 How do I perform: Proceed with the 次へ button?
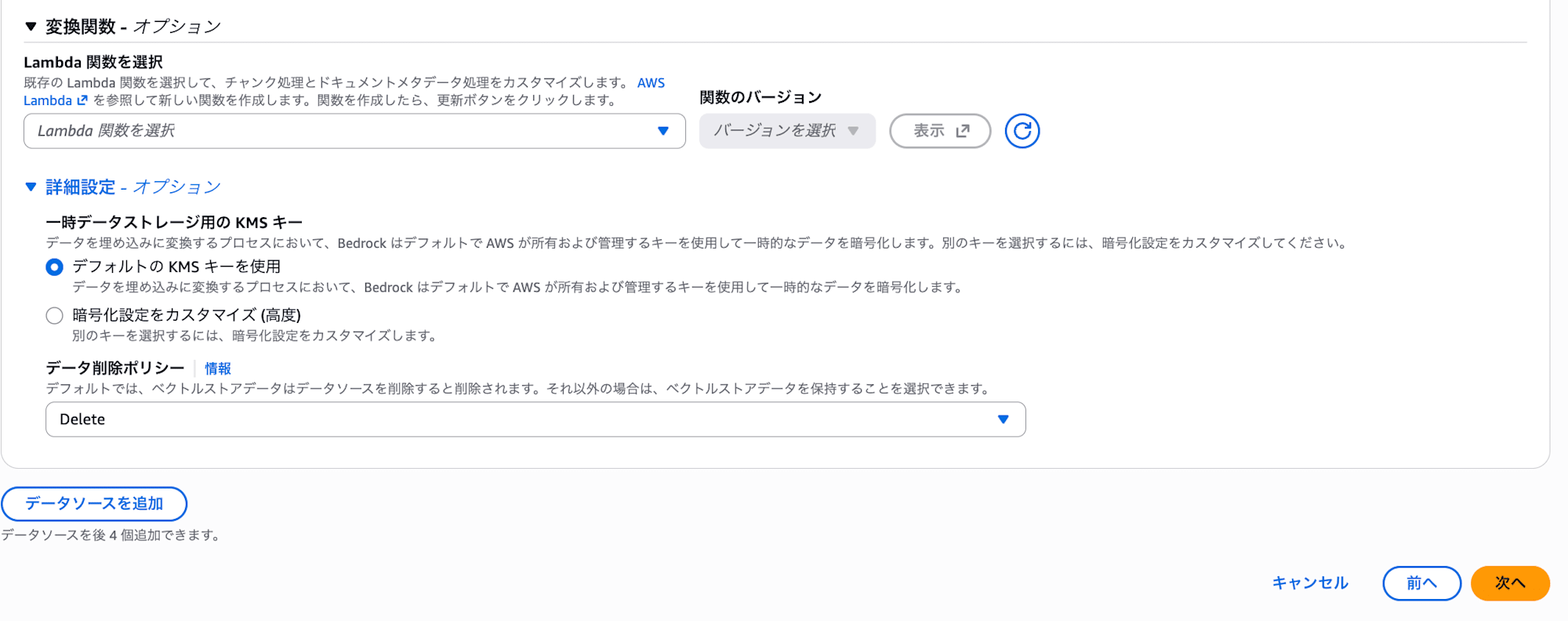pyautogui.click(x=1510, y=583)
